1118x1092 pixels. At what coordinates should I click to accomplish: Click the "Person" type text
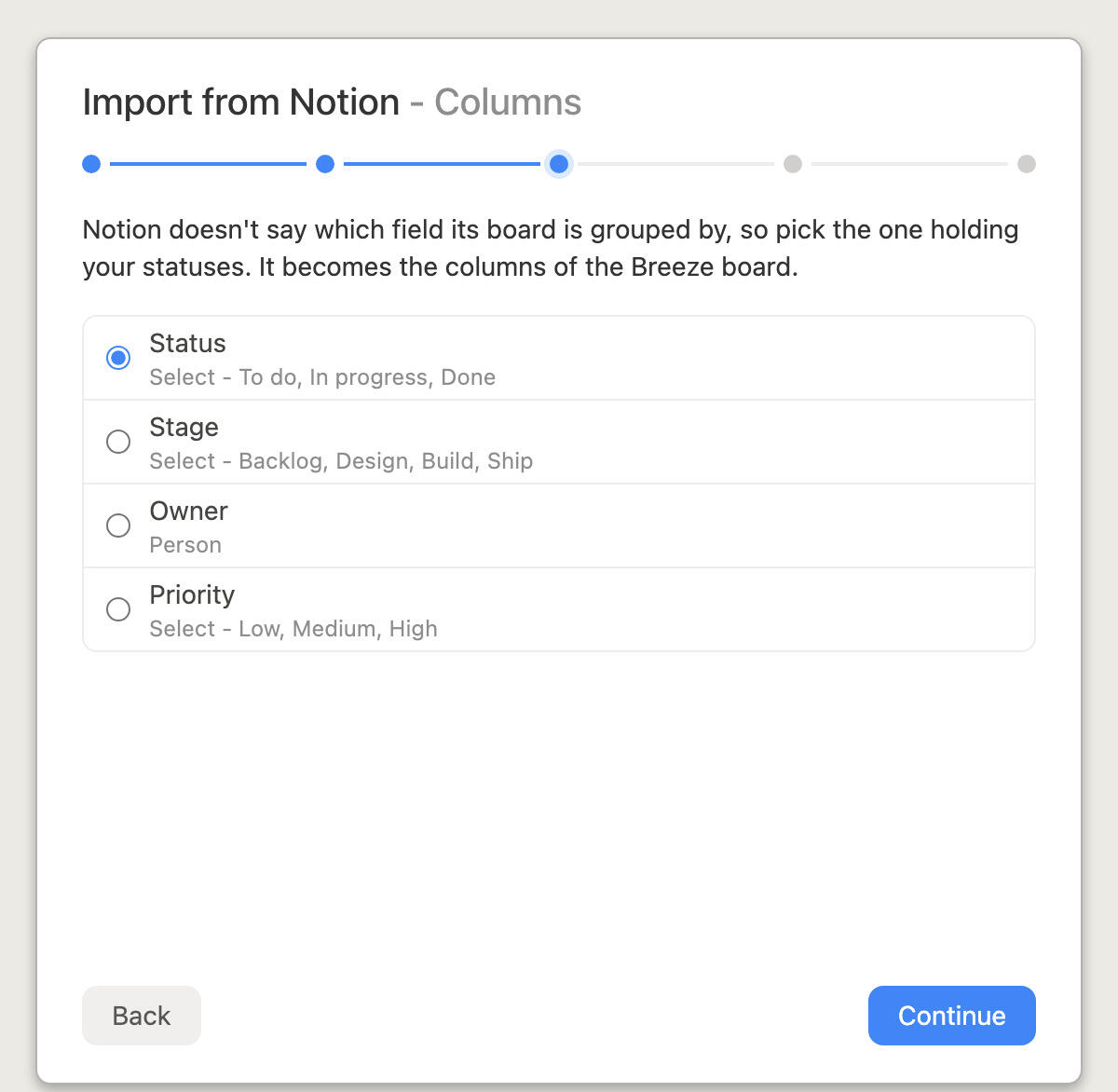coord(185,545)
